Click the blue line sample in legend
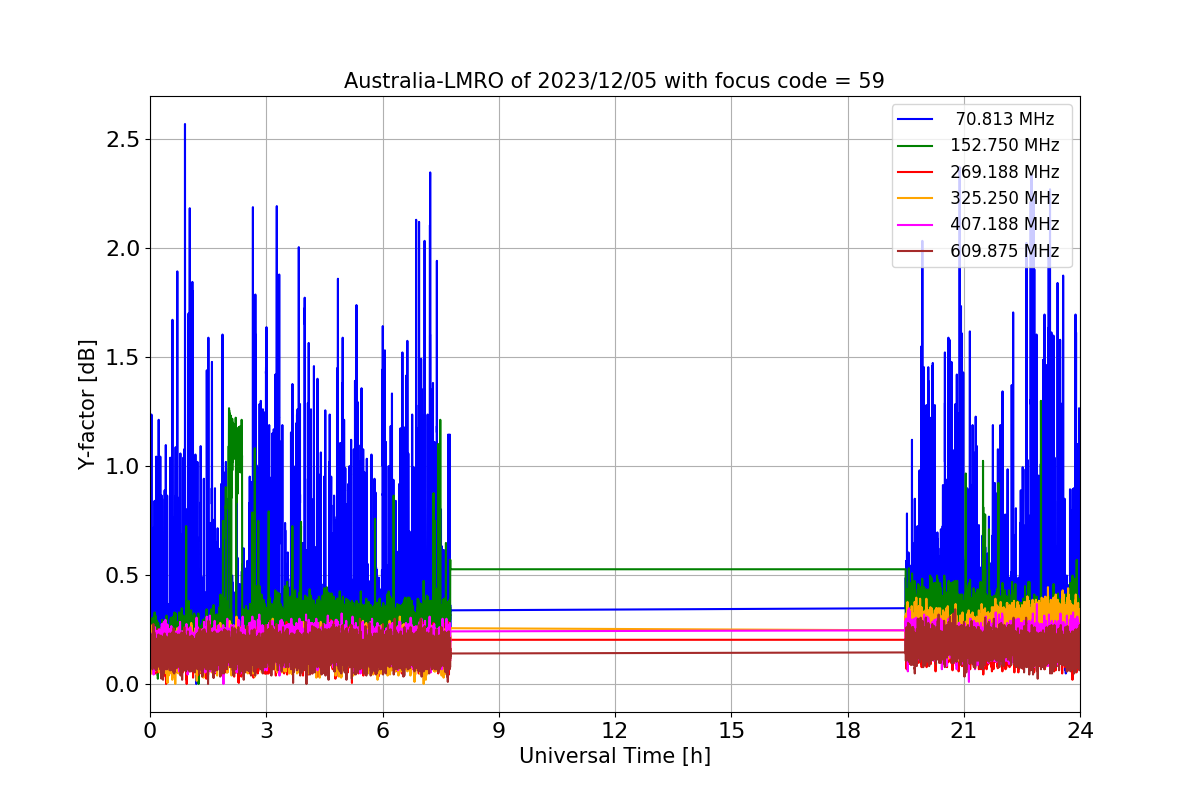Screen dimensions: 1200x800 [916, 119]
